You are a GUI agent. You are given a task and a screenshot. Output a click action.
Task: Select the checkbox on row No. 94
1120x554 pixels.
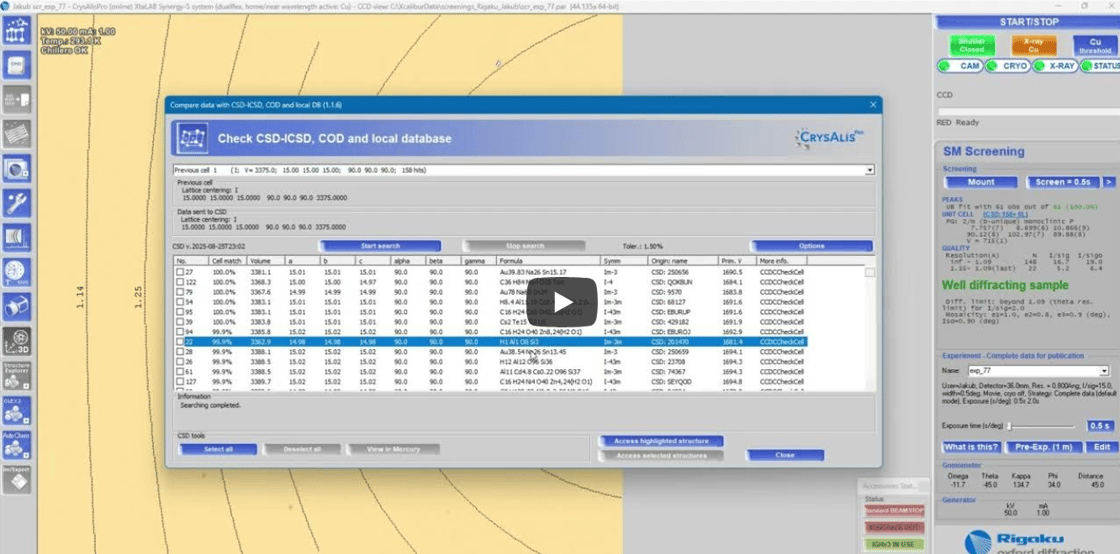click(x=180, y=331)
